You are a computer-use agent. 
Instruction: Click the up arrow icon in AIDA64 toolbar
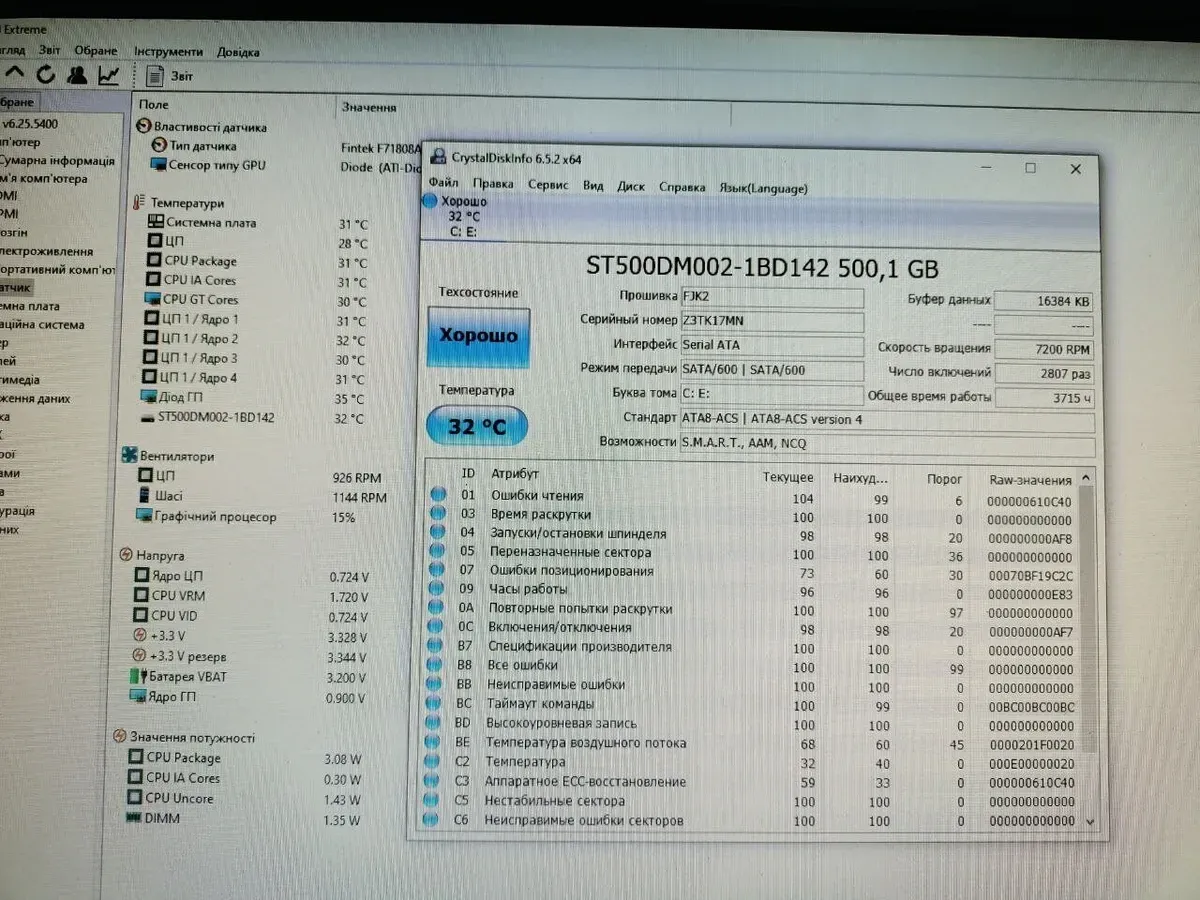click(x=14, y=74)
